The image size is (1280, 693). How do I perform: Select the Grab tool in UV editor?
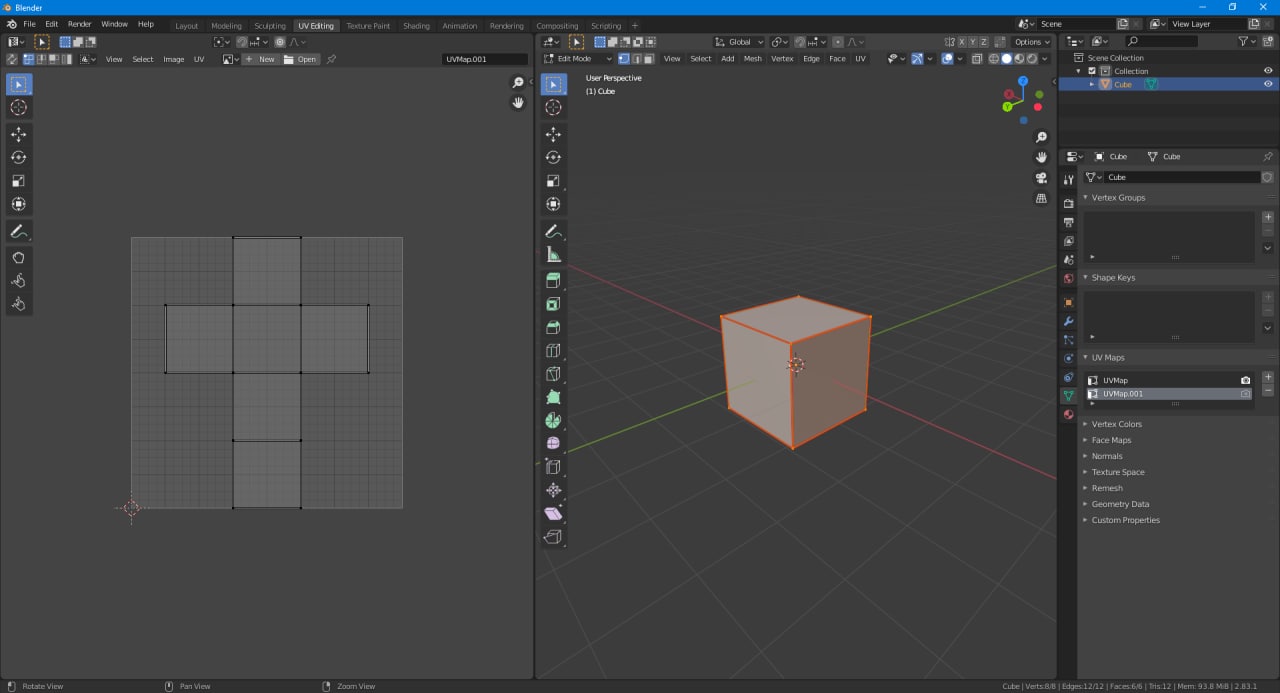tap(18, 258)
